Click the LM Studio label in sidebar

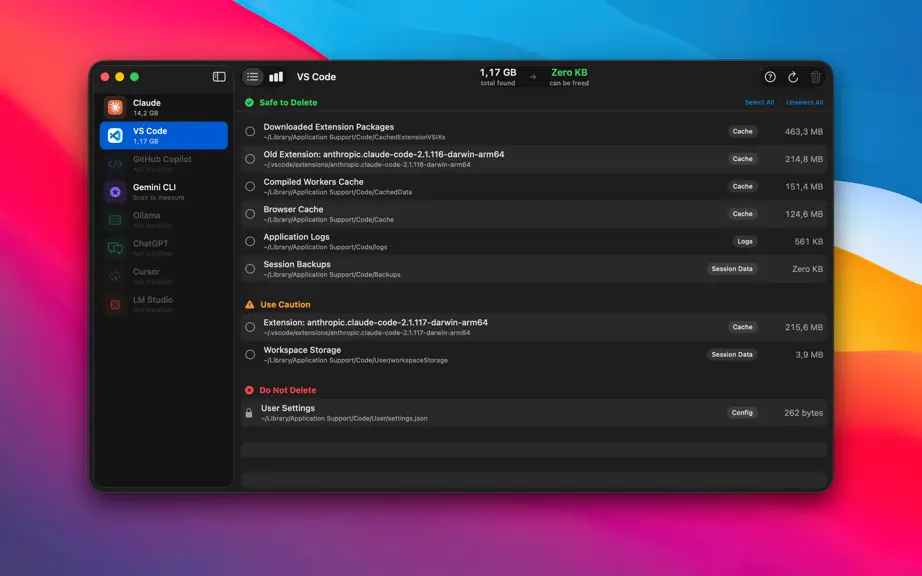pyautogui.click(x=152, y=300)
